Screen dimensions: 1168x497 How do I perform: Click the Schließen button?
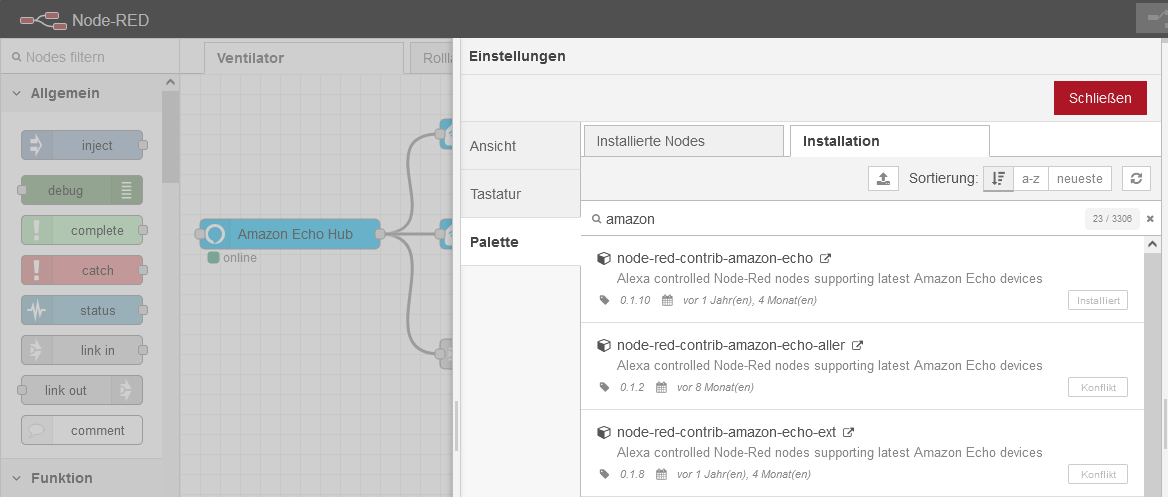1100,98
